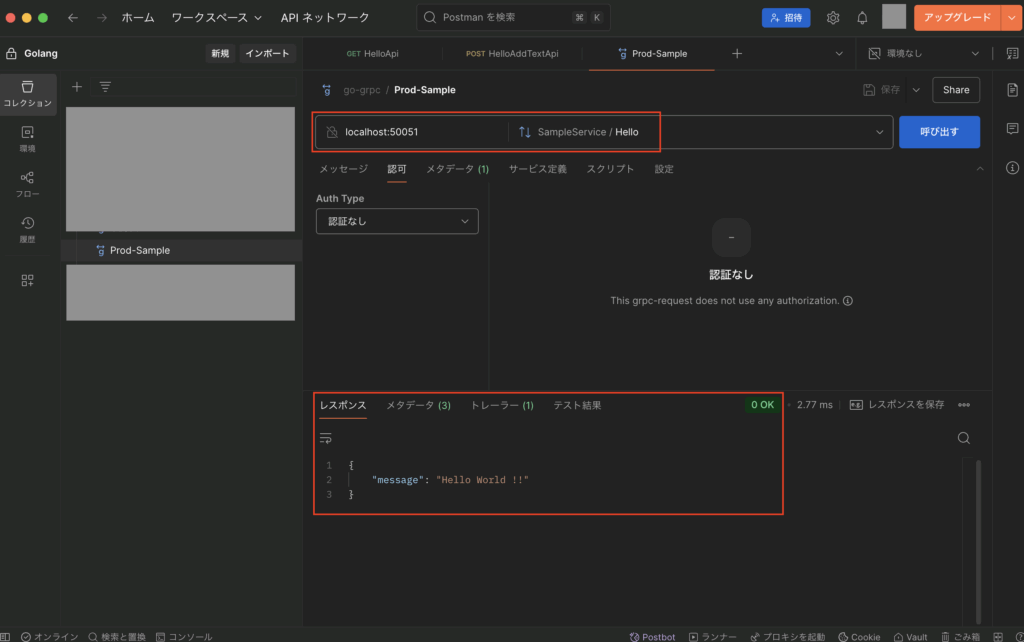Go forward with the right arrow

(x=101, y=18)
